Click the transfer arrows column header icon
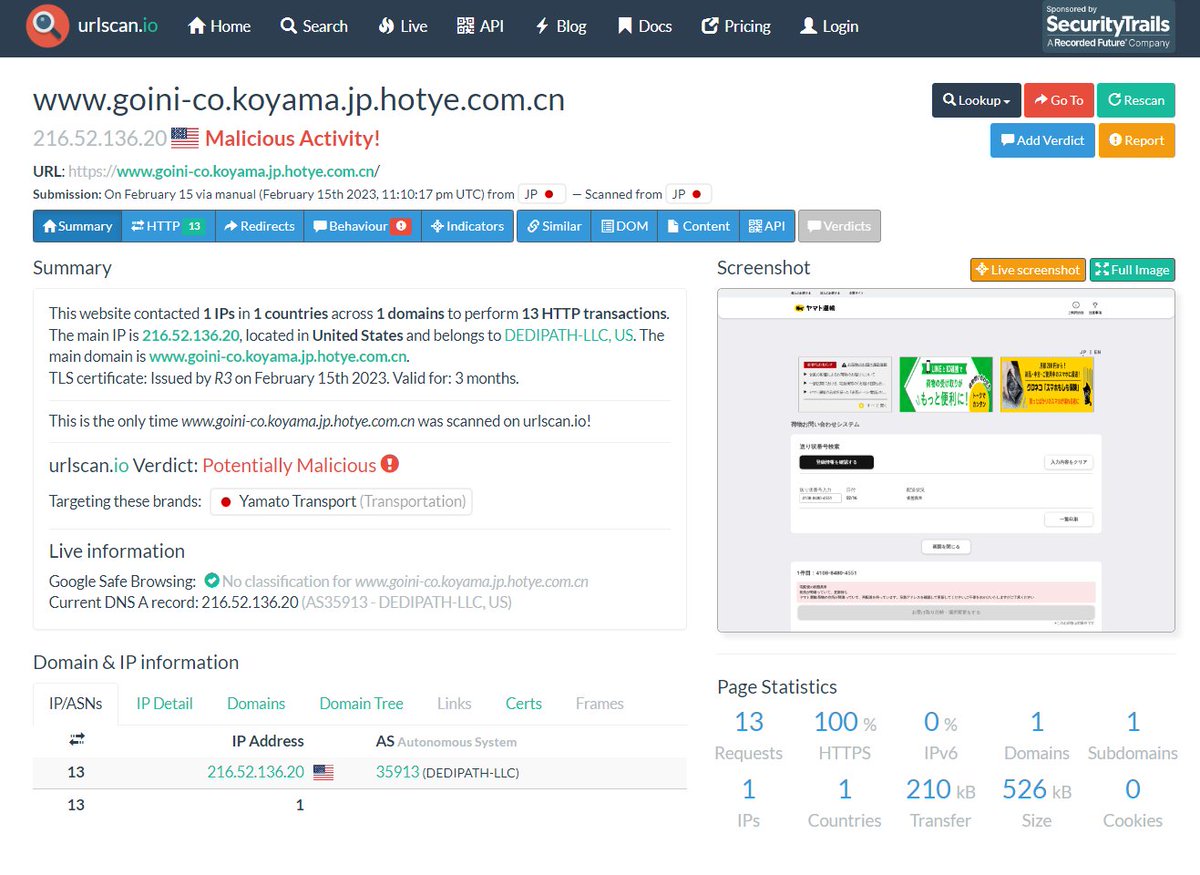The image size is (1200, 875). pos(76,740)
